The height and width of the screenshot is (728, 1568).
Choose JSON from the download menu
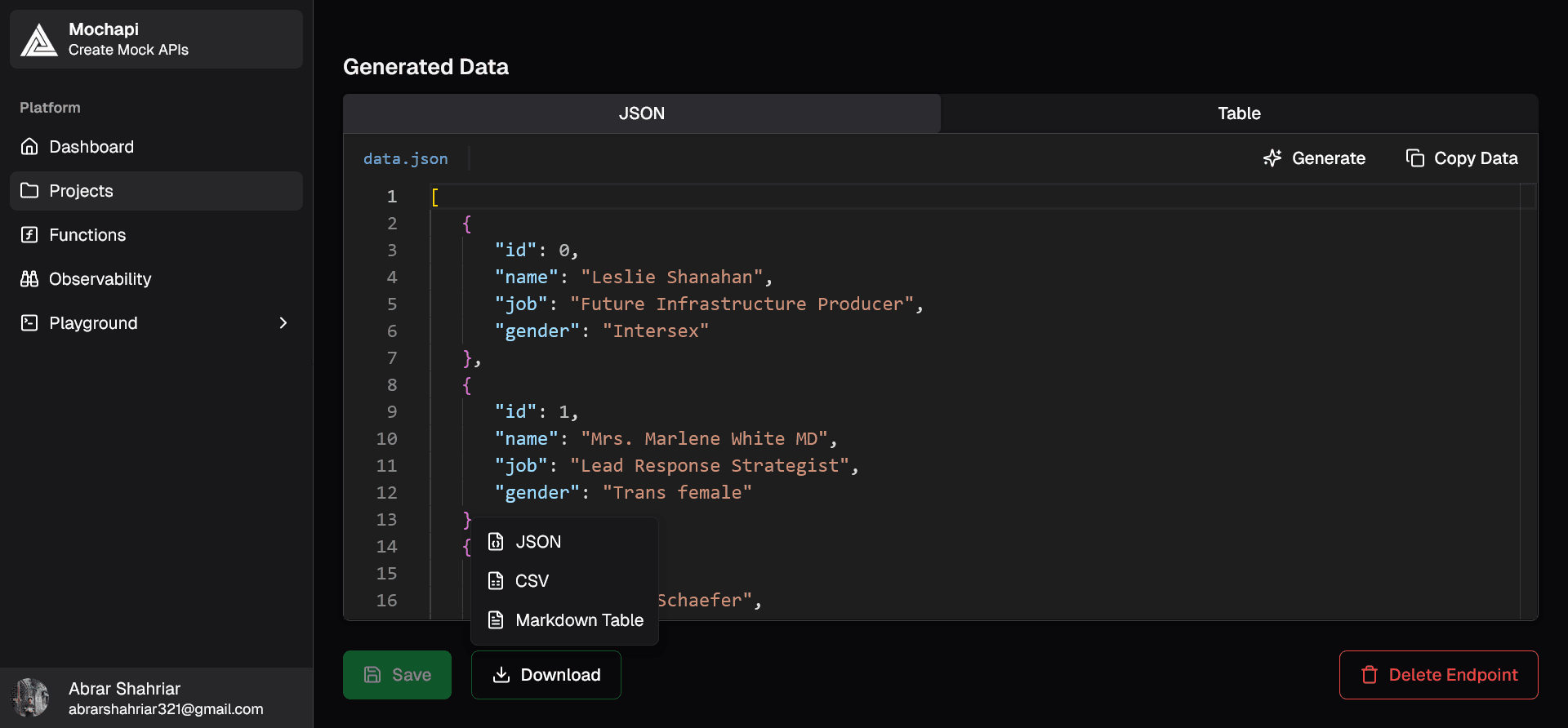click(538, 542)
